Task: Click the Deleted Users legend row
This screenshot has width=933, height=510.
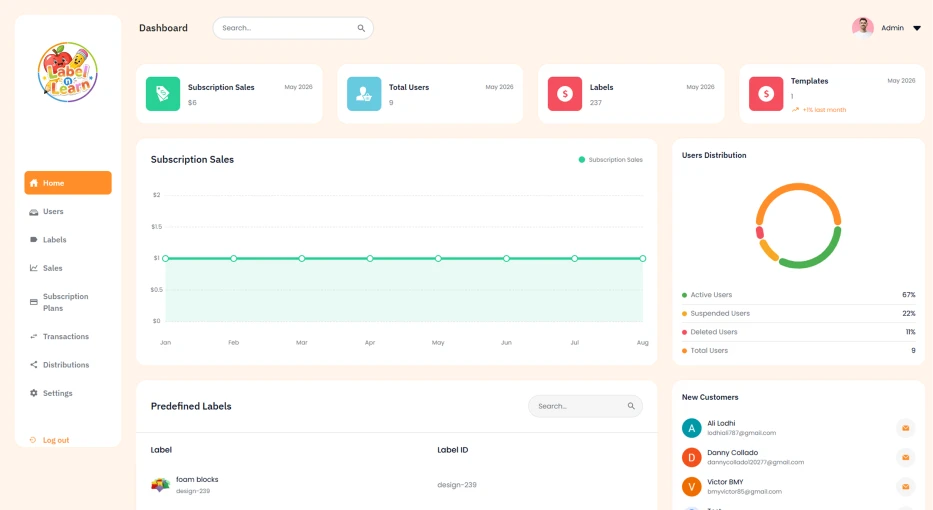Action: point(799,332)
